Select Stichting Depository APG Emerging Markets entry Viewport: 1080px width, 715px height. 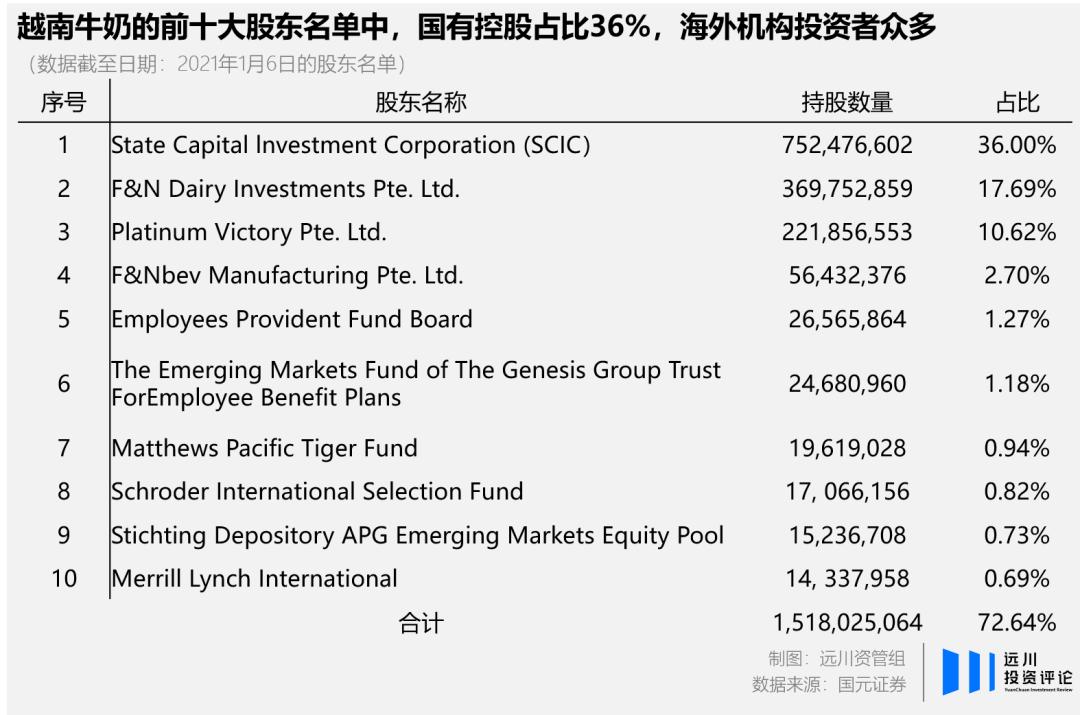tap(418, 535)
